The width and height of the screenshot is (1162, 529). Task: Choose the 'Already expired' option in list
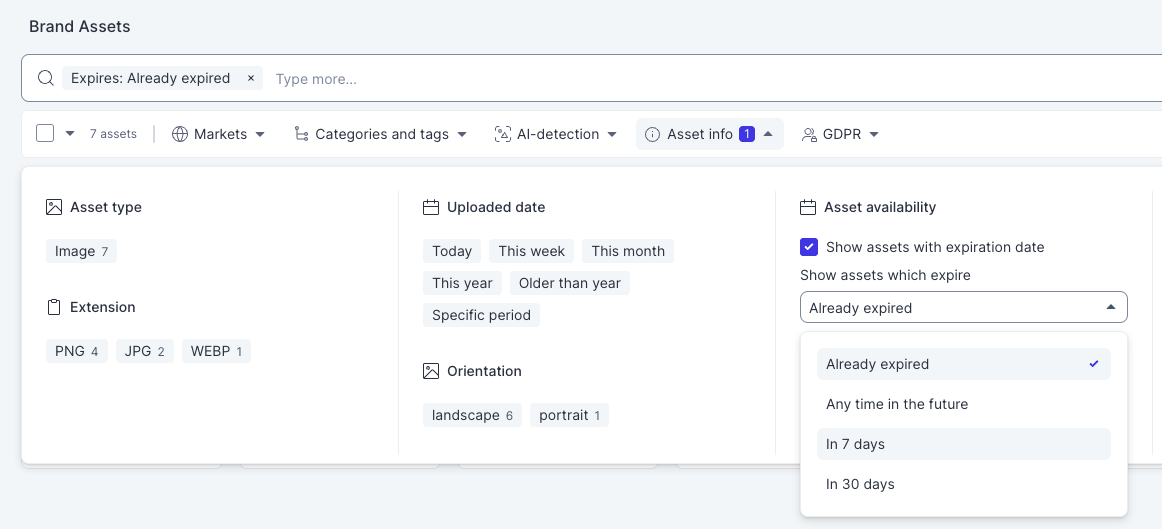coord(963,364)
